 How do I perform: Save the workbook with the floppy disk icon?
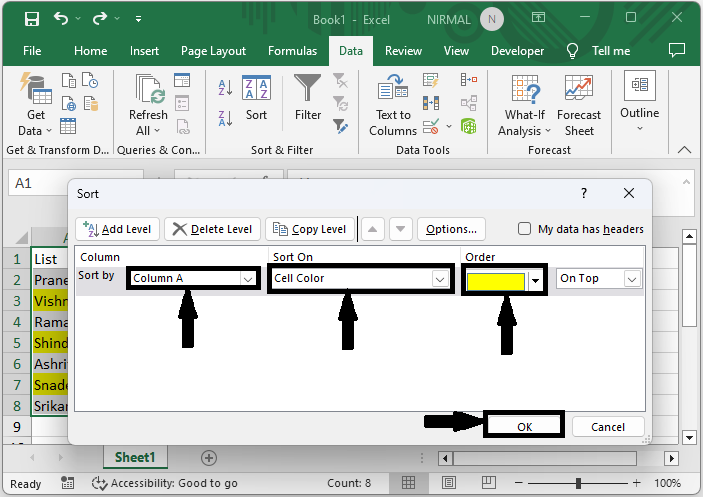pos(32,19)
